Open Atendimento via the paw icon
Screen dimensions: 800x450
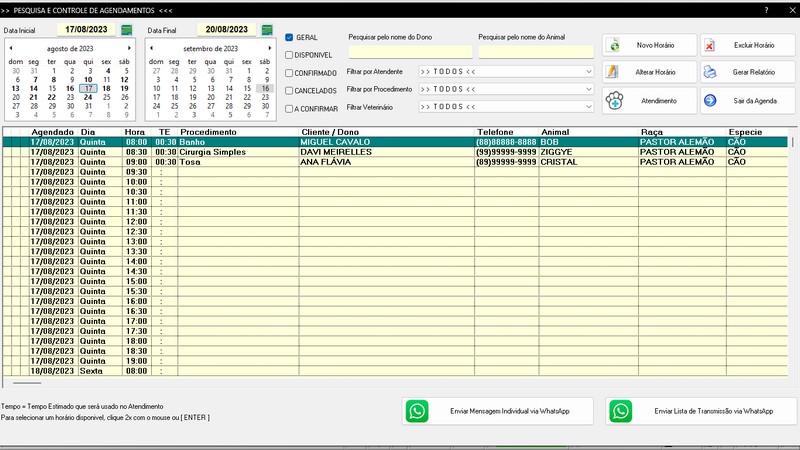[615, 101]
